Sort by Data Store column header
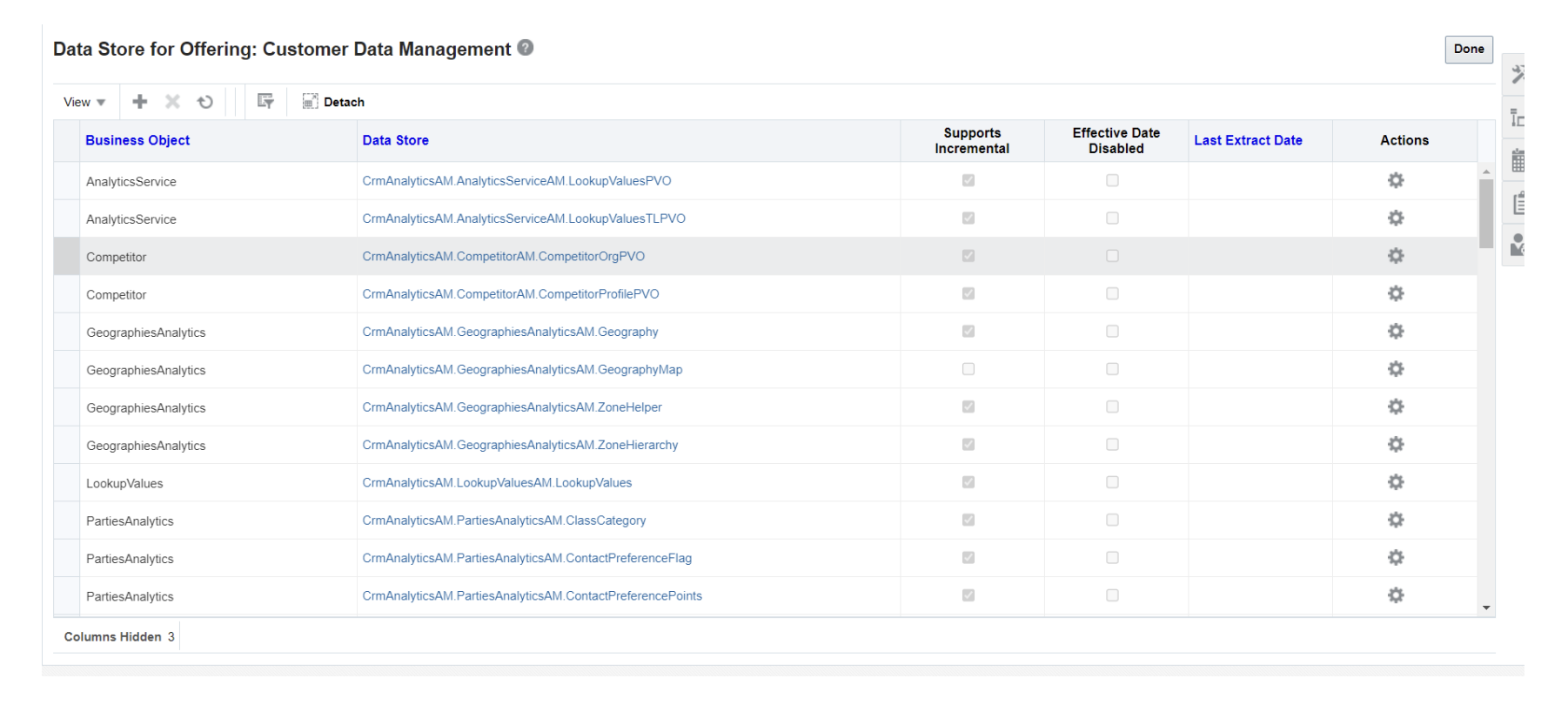Viewport: 1568px width, 712px height. (x=396, y=140)
